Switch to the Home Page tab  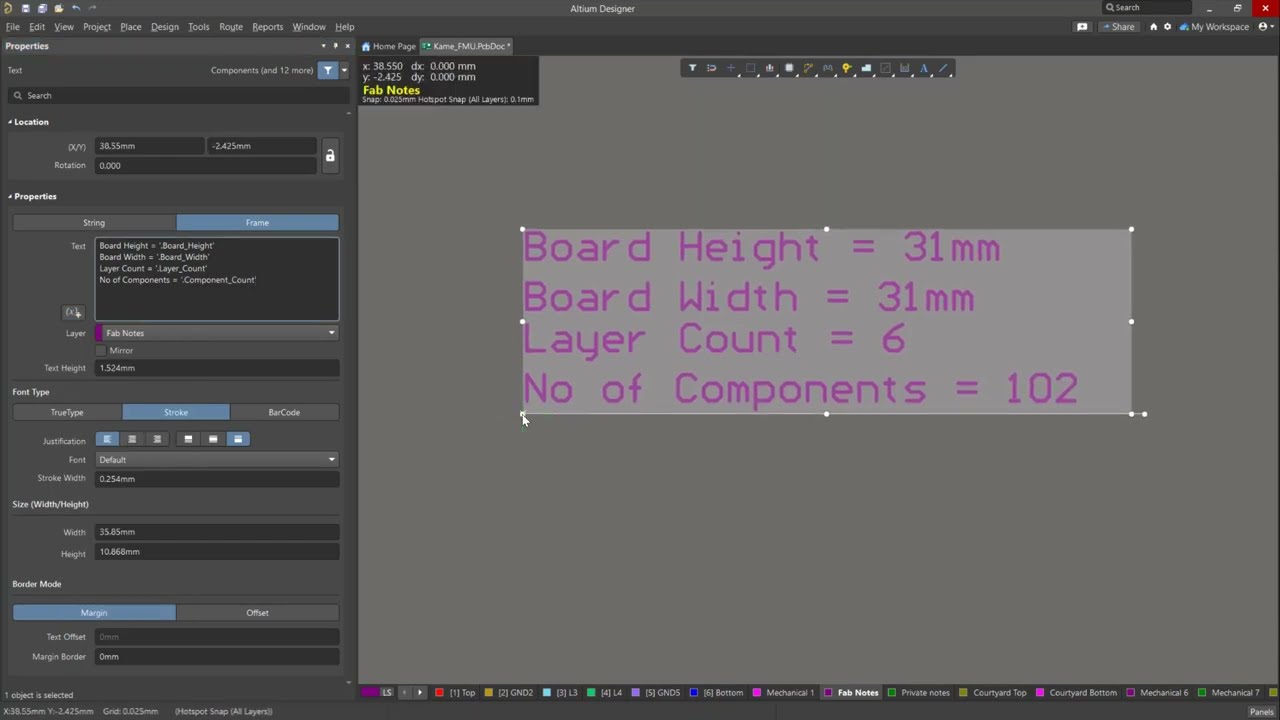click(x=389, y=46)
